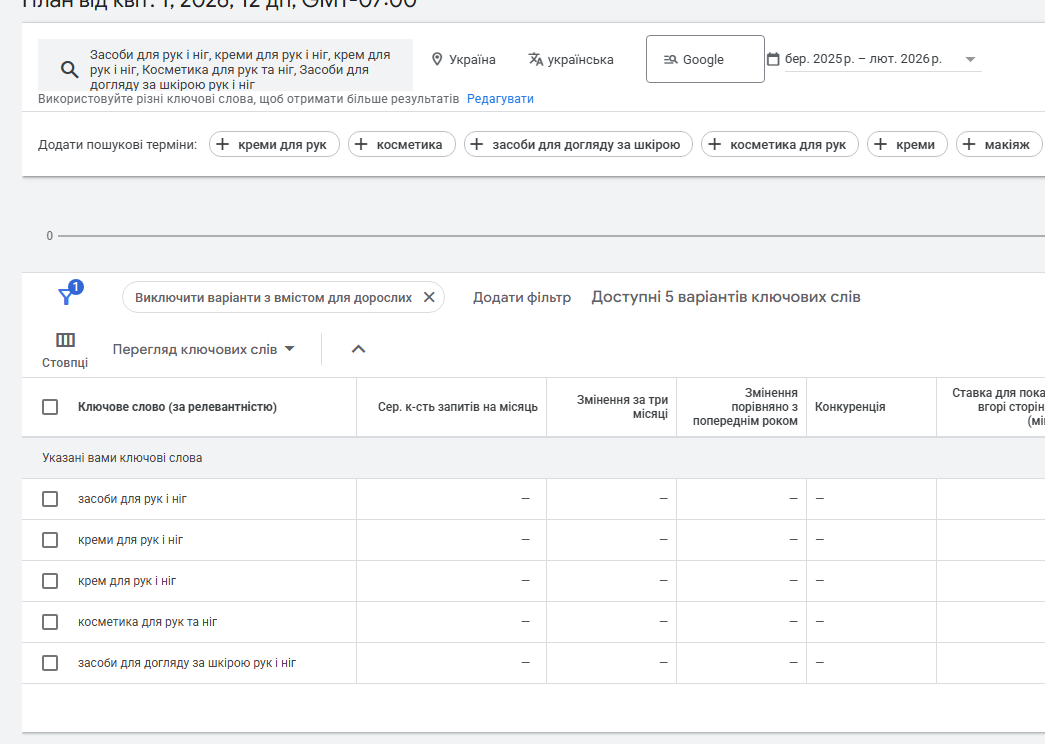Image resolution: width=1045 pixels, height=744 pixels.
Task: Toggle the select-all keywords checkbox in header
Action: [50, 407]
